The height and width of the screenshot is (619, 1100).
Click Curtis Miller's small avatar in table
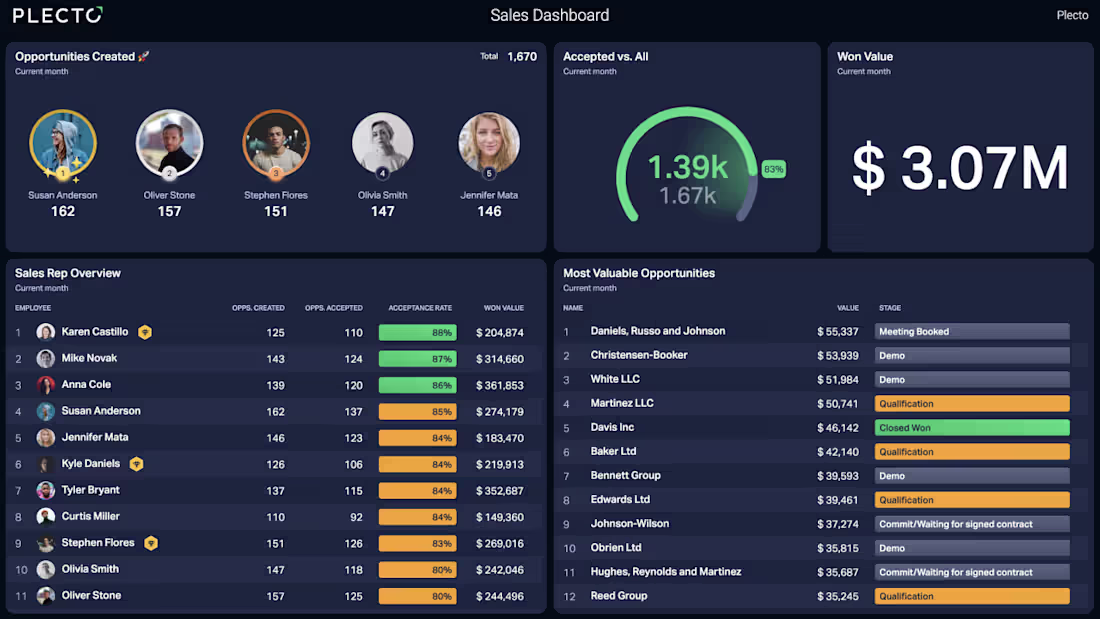point(46,517)
